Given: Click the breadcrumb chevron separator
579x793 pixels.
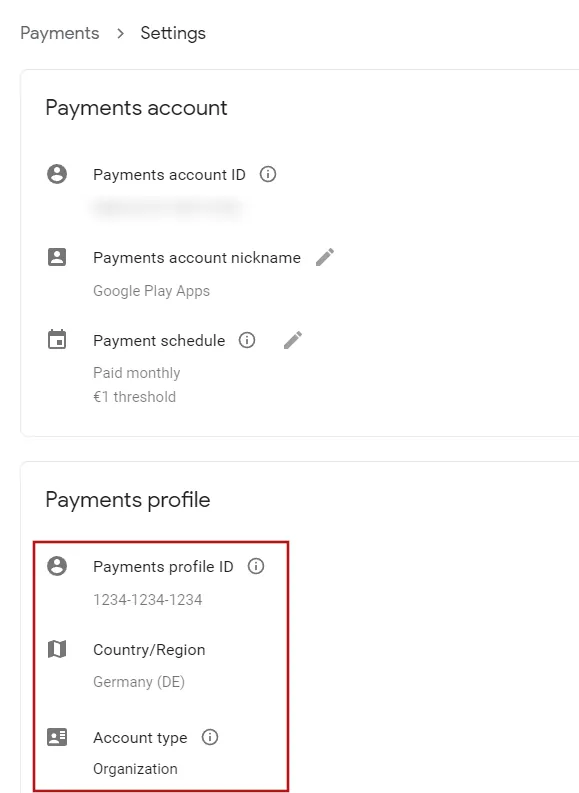Looking at the screenshot, I should [x=120, y=33].
